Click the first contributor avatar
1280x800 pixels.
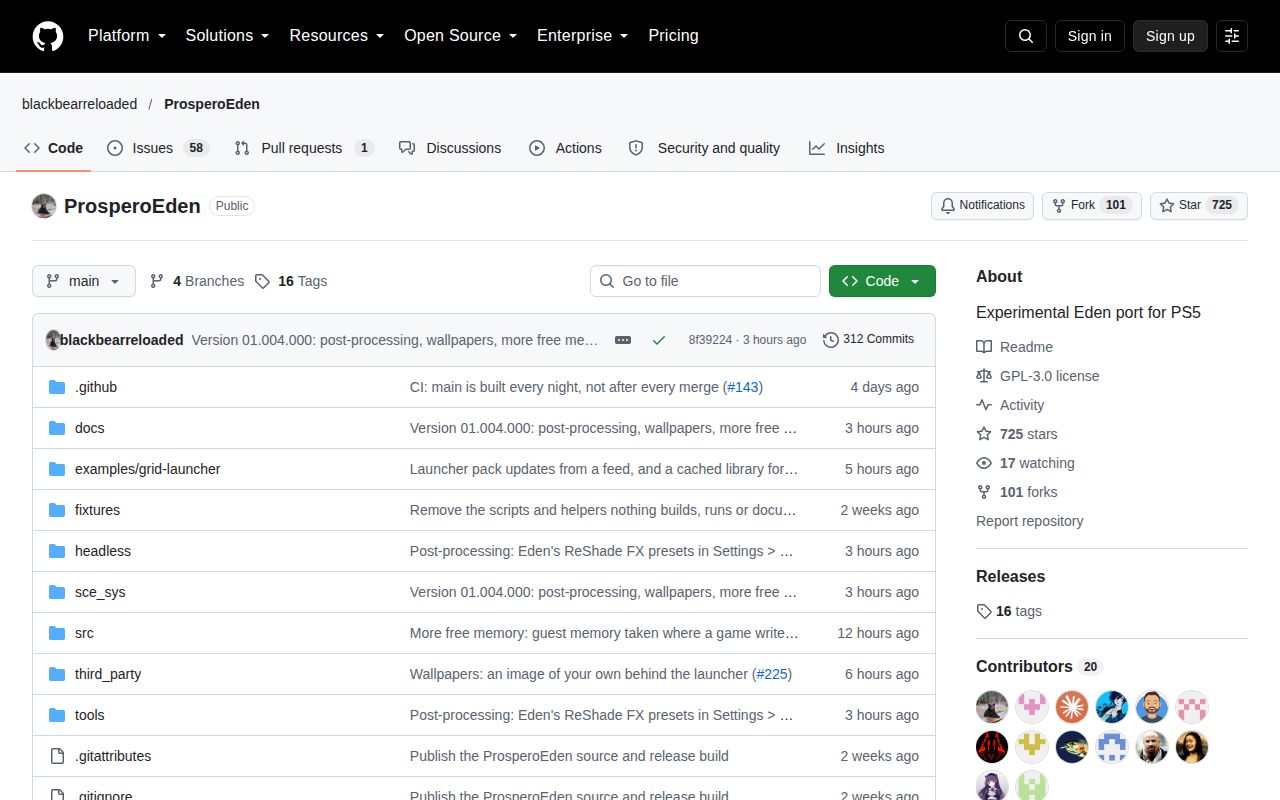tap(992, 707)
